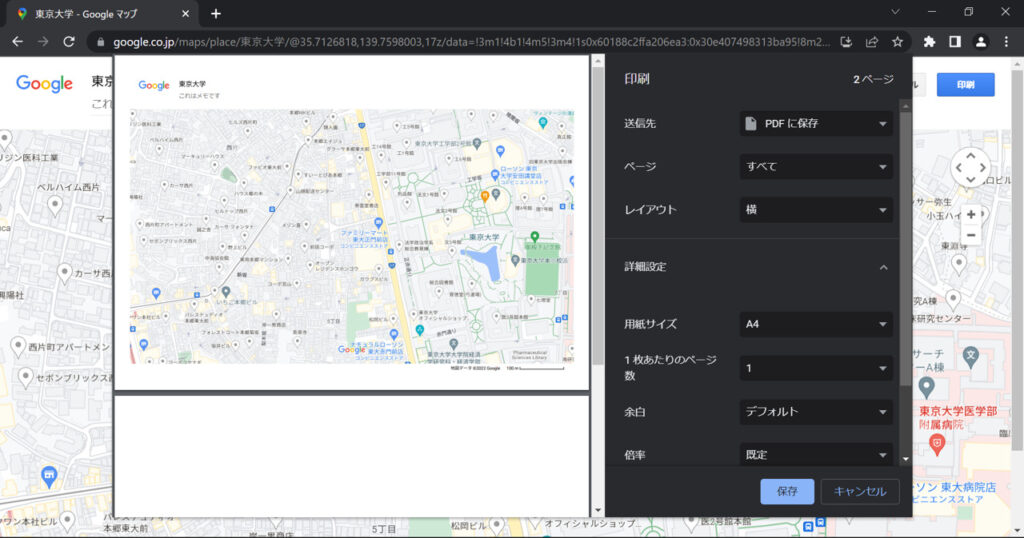
Task: Click the lock icon in address bar
Action: pyautogui.click(x=100, y=42)
